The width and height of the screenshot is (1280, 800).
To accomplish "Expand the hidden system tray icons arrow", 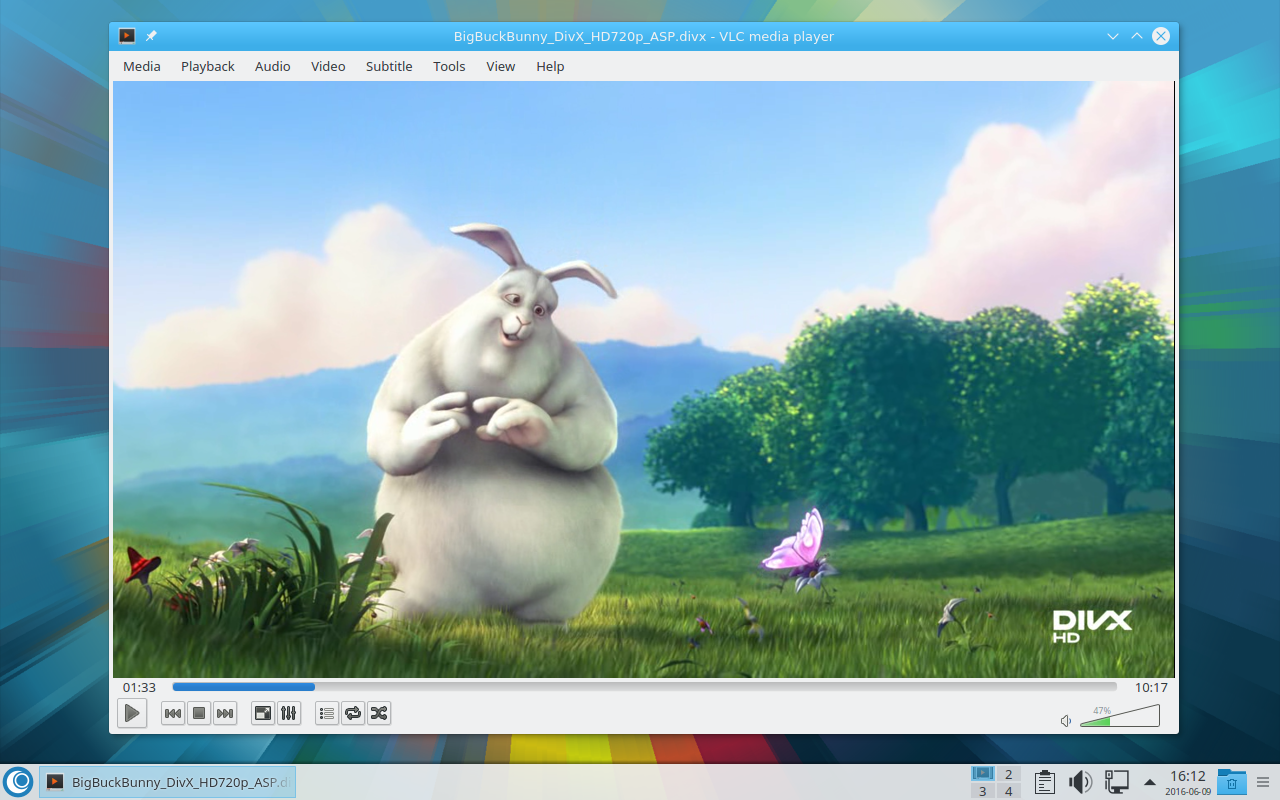I will point(1150,782).
